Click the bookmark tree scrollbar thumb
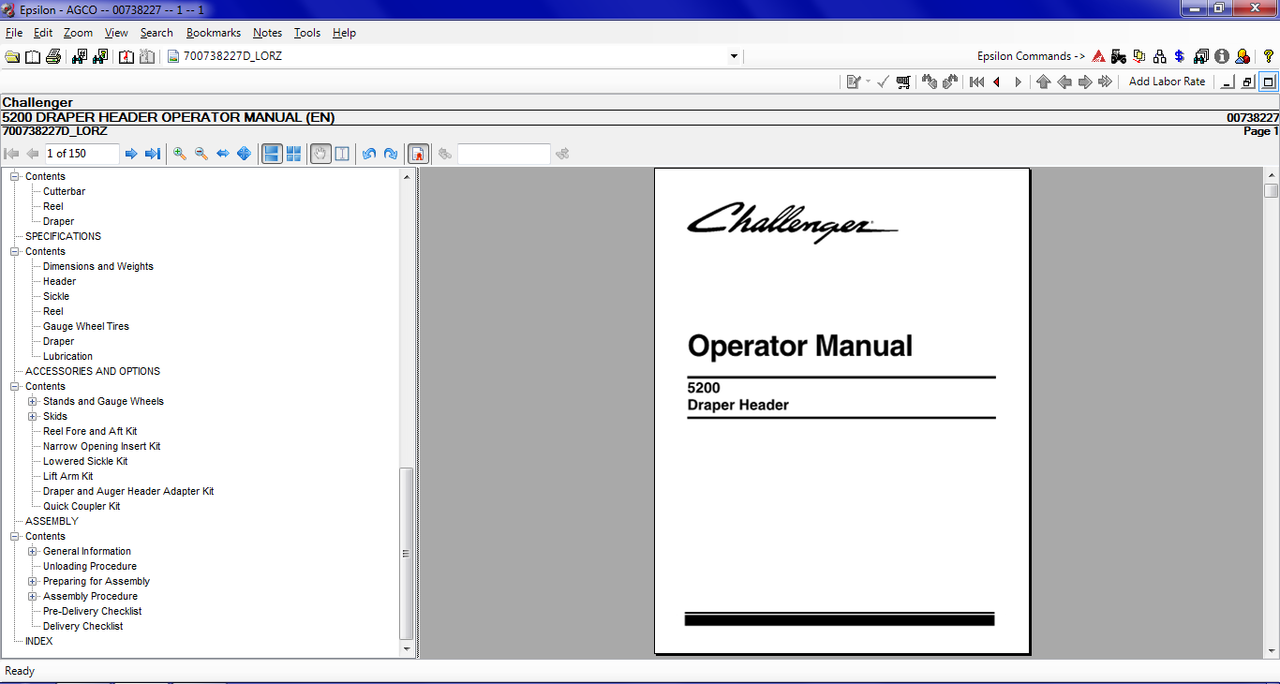 pos(406,553)
